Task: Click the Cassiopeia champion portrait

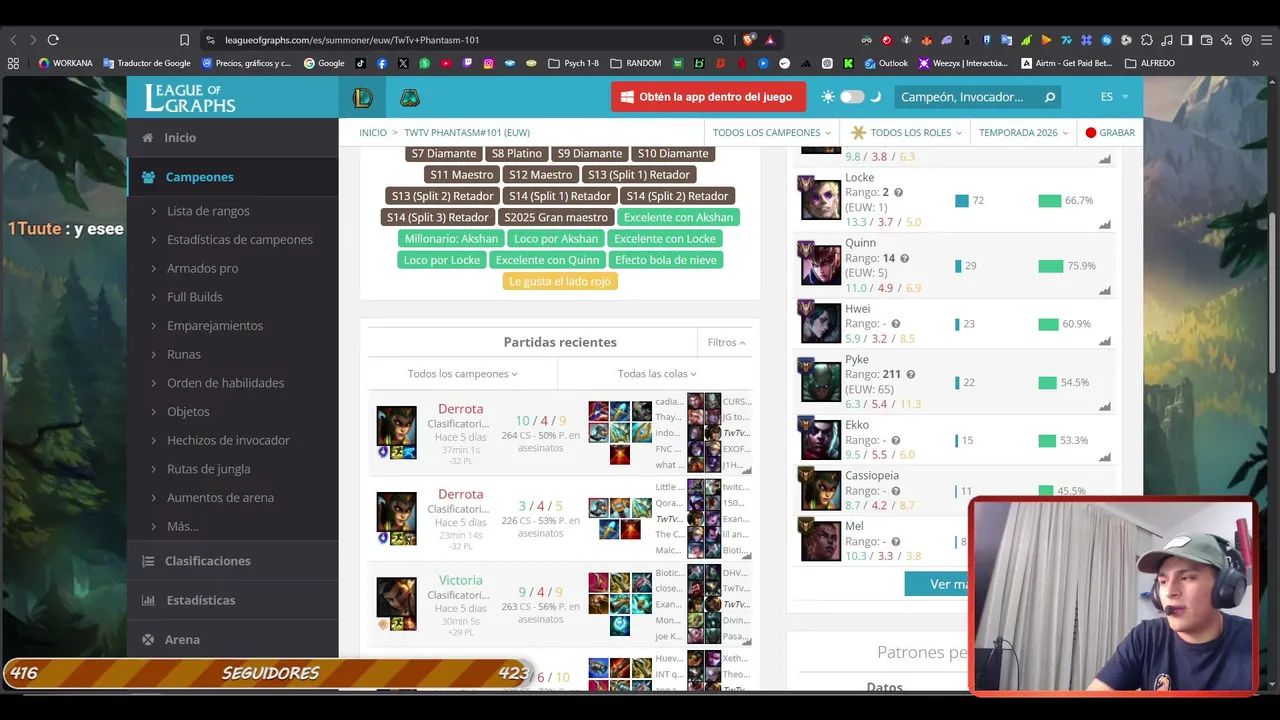Action: point(820,489)
